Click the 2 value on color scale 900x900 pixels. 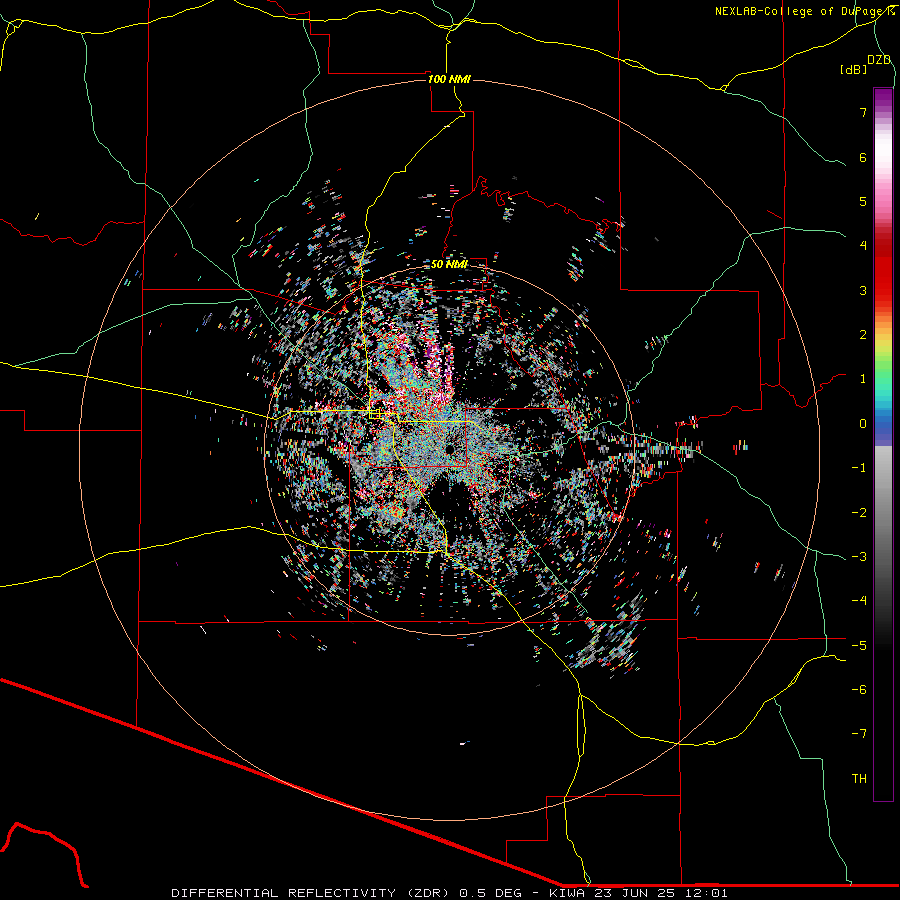coord(863,335)
